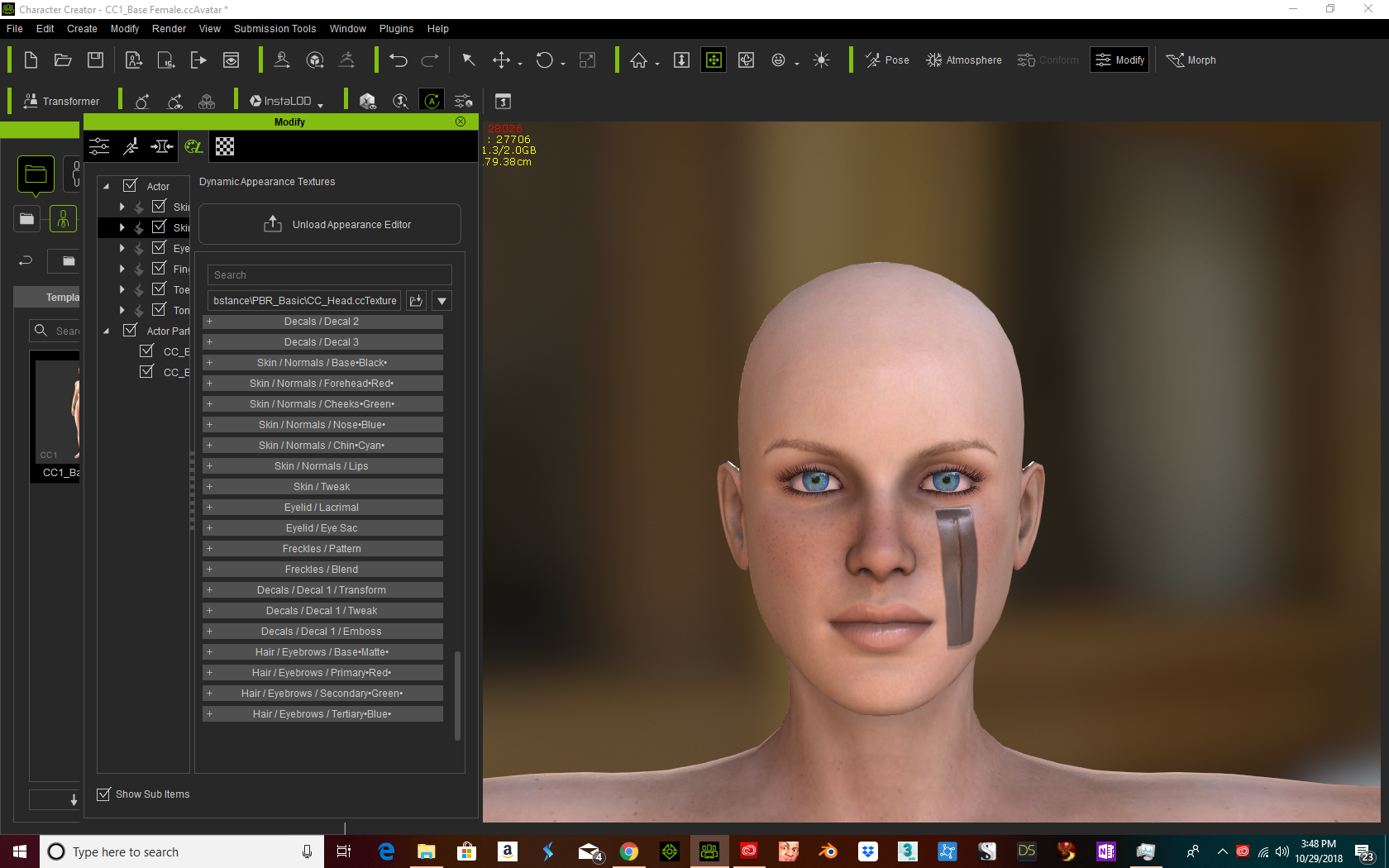Toggle the Actor checkbox in the tree

pyautogui.click(x=130, y=185)
